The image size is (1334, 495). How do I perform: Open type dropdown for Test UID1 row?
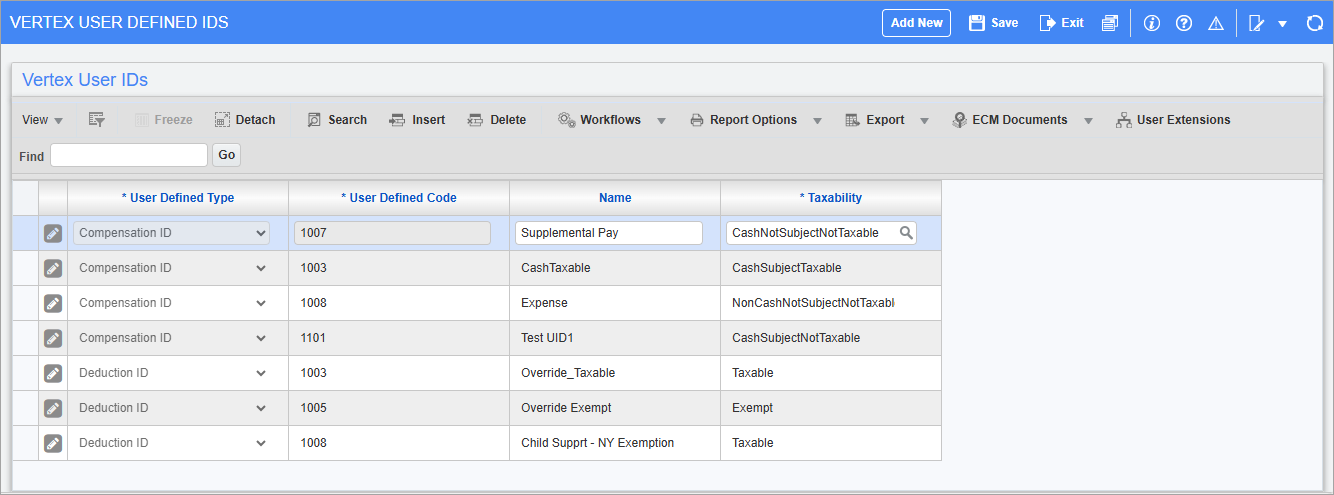172,338
